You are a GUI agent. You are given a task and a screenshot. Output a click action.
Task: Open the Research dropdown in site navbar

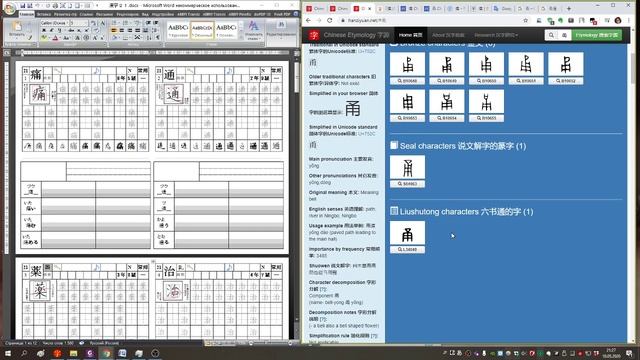pyautogui.click(x=496, y=35)
